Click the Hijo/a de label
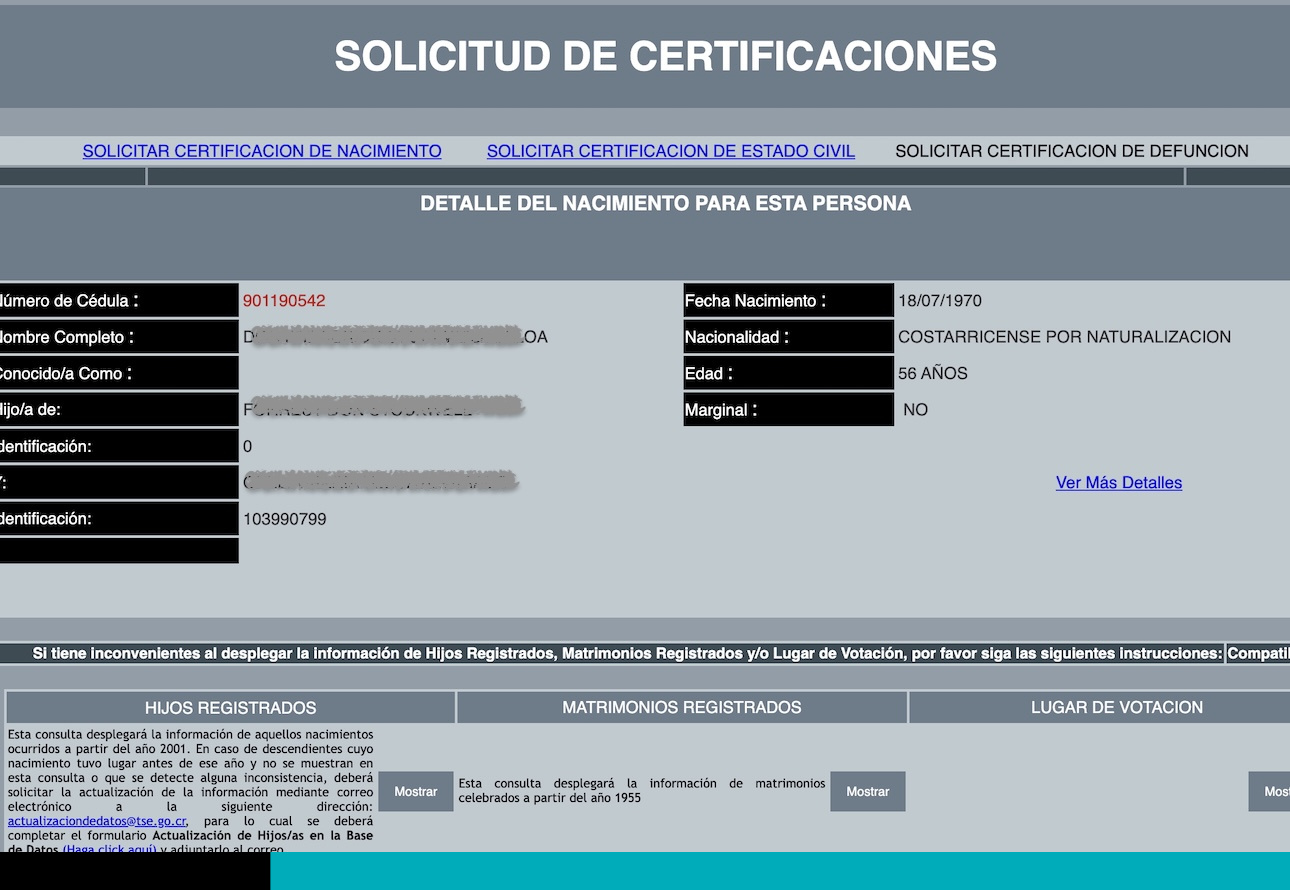This screenshot has width=1290, height=890. (x=119, y=409)
